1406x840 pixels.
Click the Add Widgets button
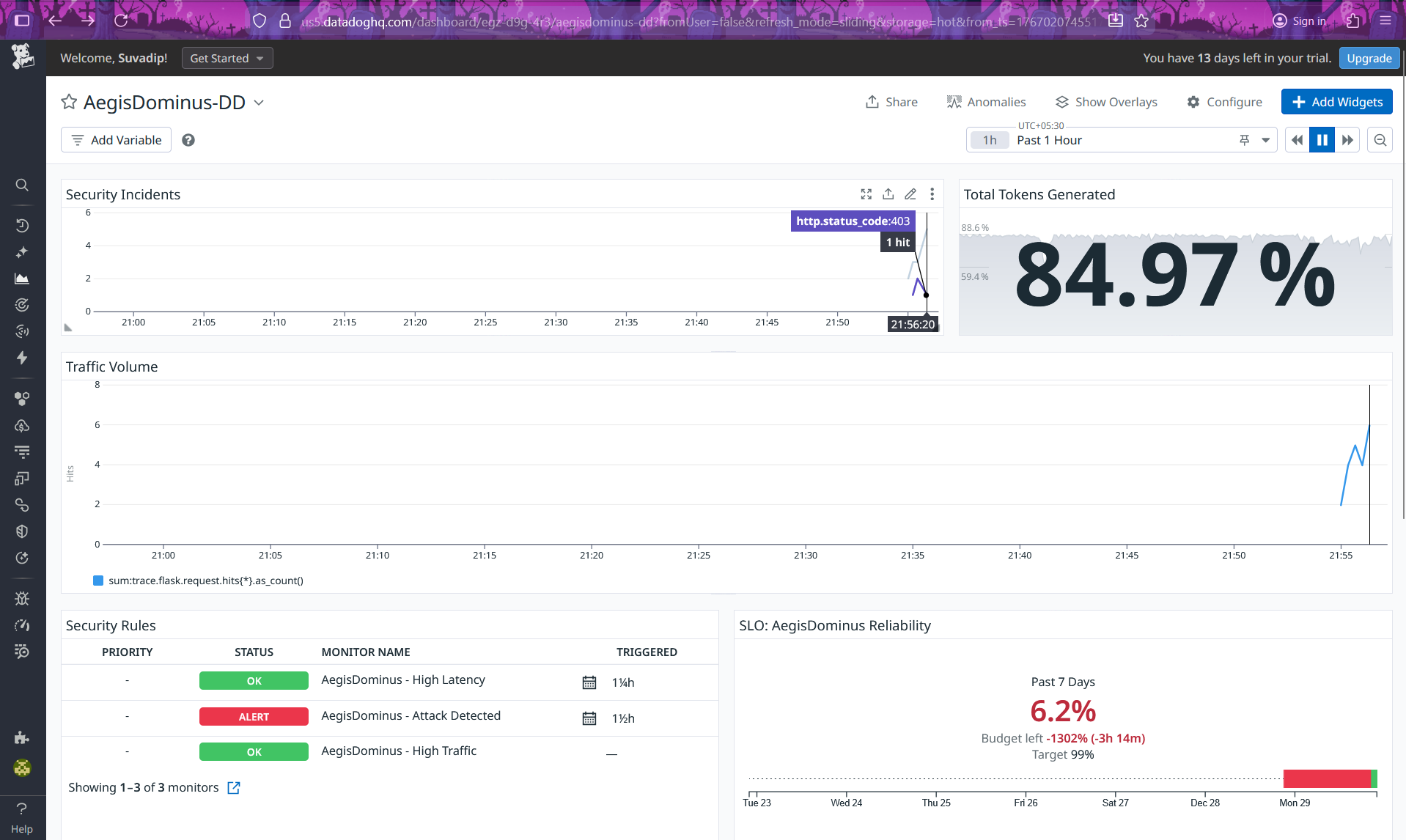pyautogui.click(x=1336, y=102)
